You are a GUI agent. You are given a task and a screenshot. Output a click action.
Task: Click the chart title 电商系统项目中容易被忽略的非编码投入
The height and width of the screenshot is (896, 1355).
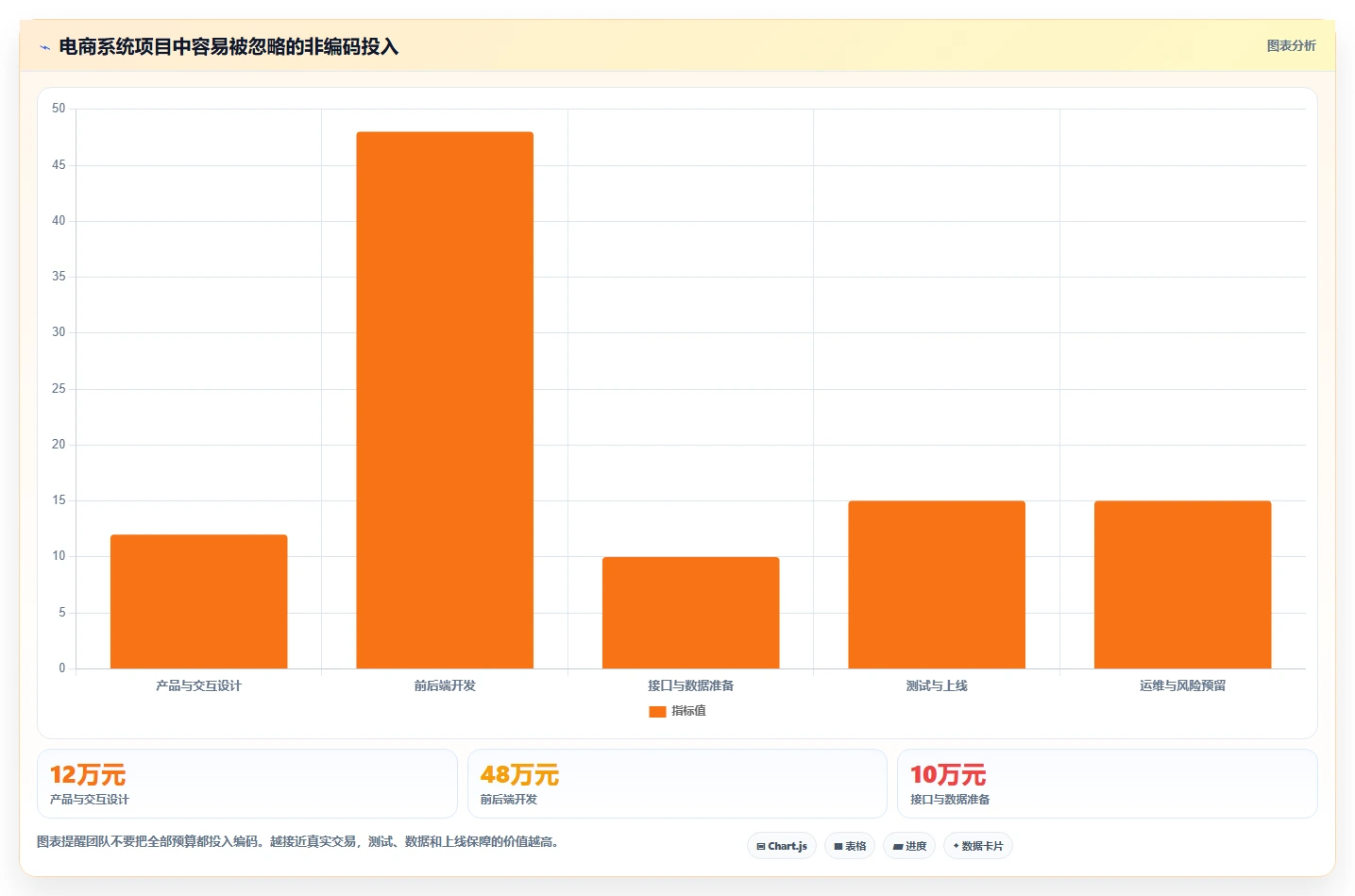tap(229, 46)
